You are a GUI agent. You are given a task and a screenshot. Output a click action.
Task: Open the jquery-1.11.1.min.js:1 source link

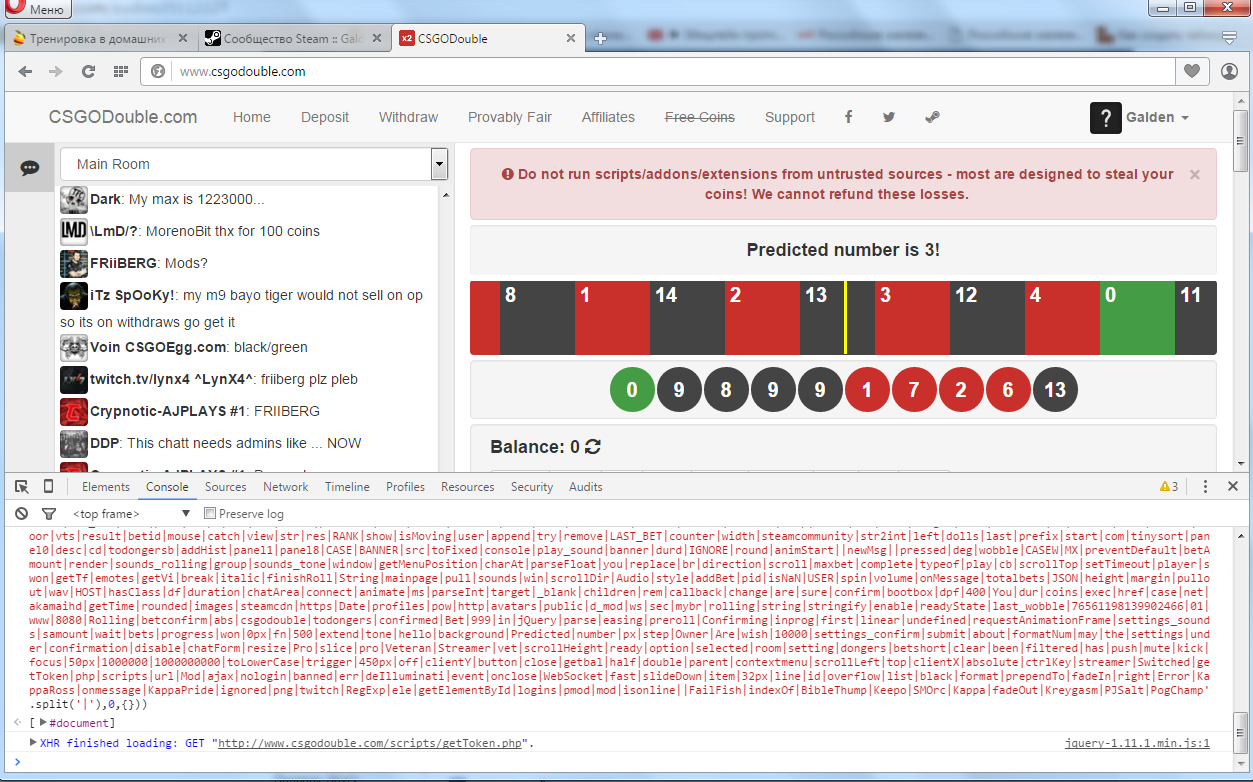(1138, 743)
